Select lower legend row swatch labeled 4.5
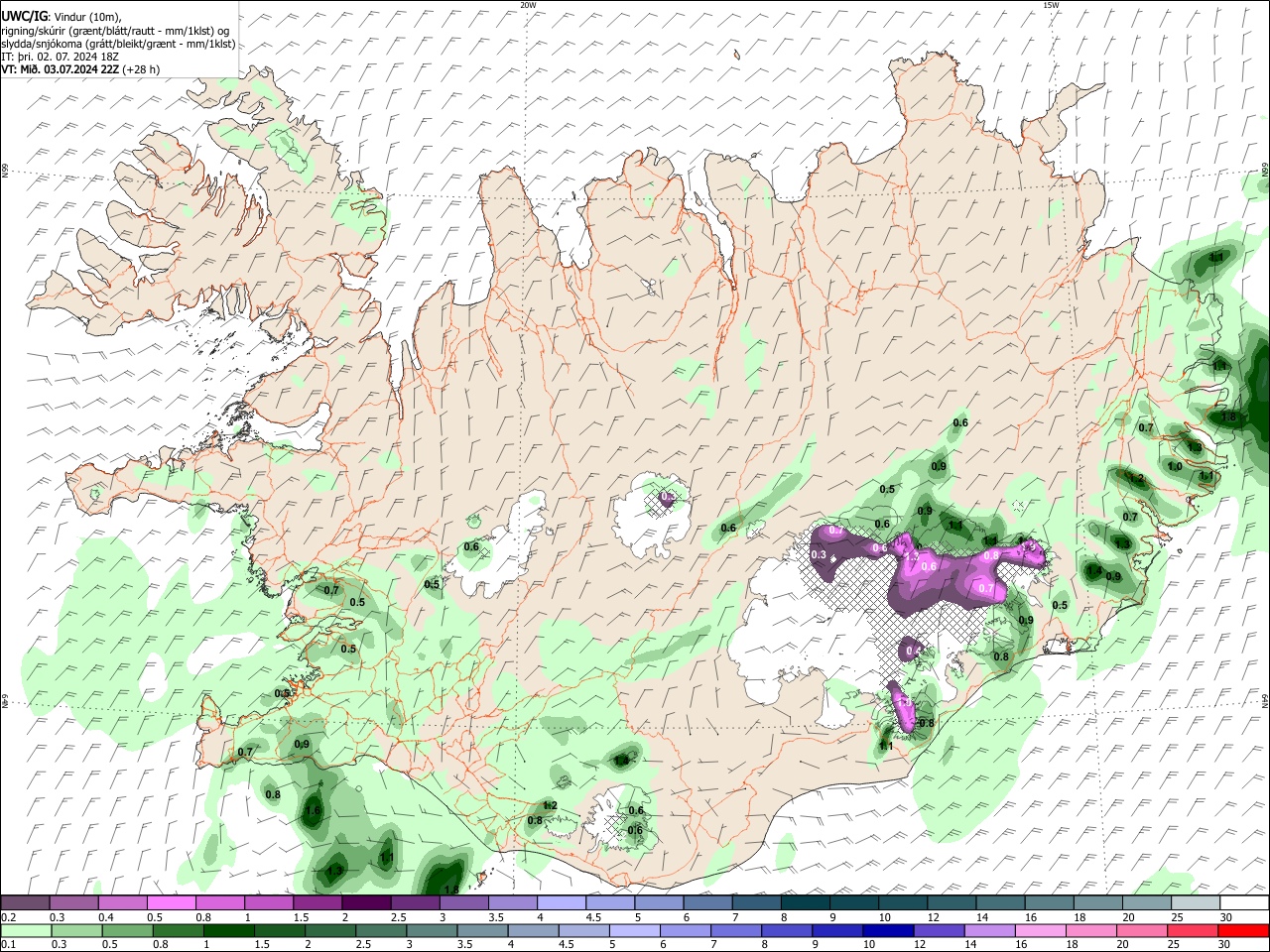This screenshot has height=952, width=1270. point(584,930)
